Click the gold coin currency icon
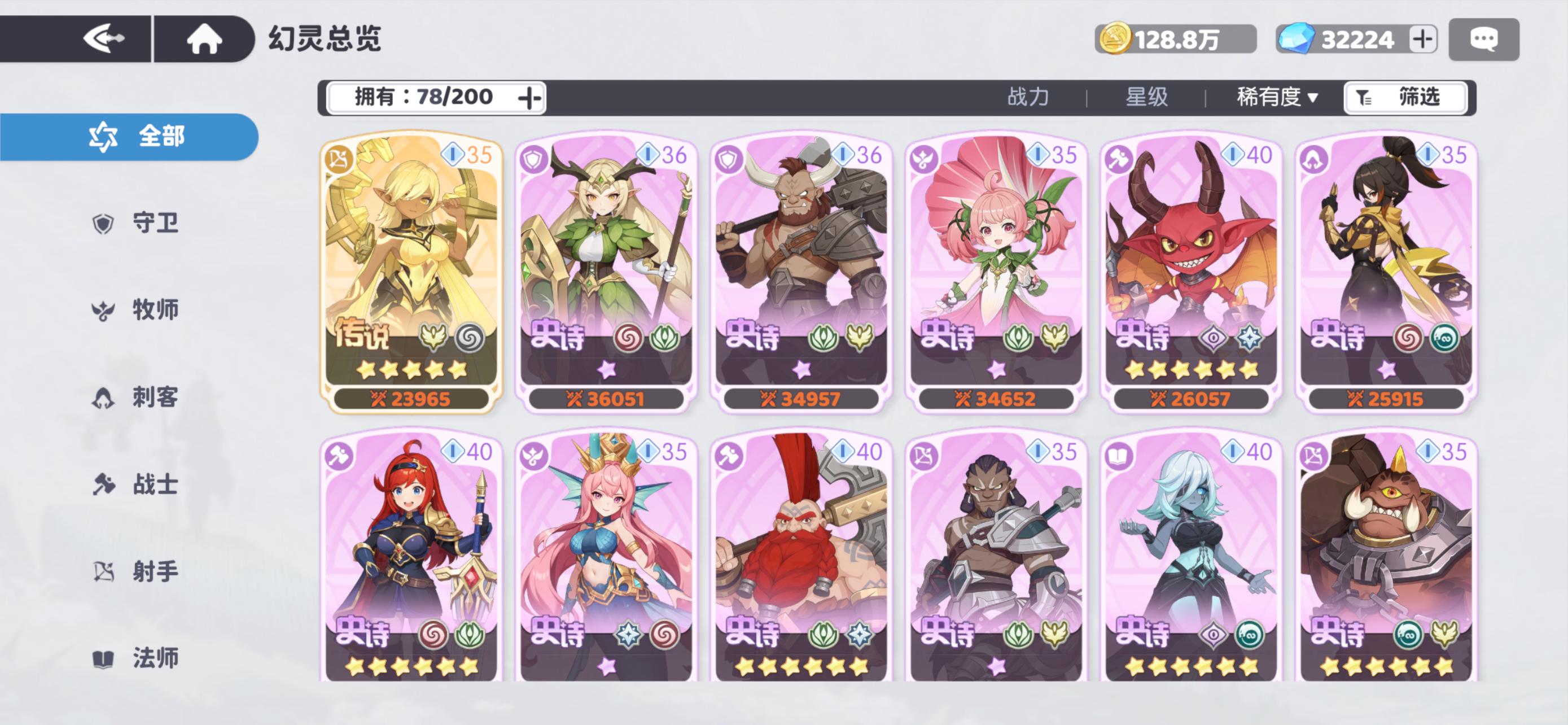The height and width of the screenshot is (725, 1568). 1115,39
